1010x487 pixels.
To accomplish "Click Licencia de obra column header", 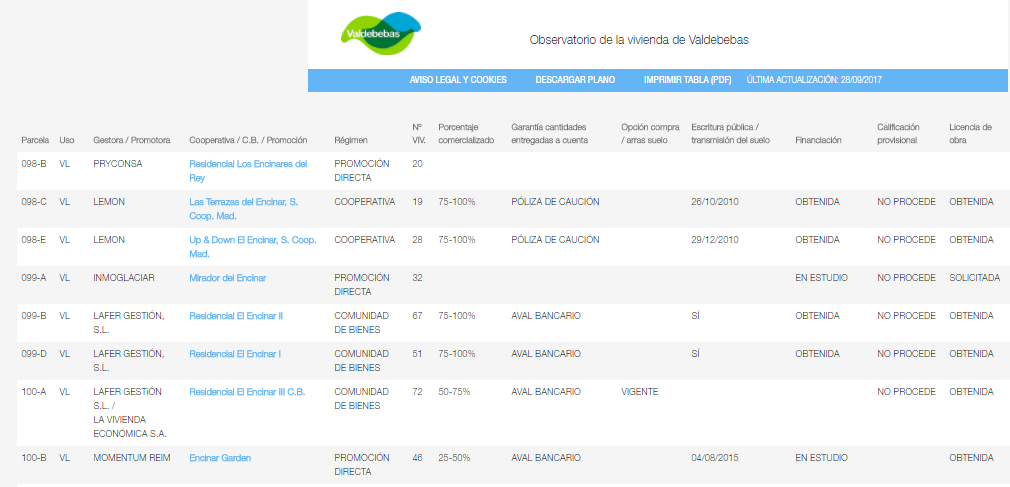I will [x=971, y=134].
